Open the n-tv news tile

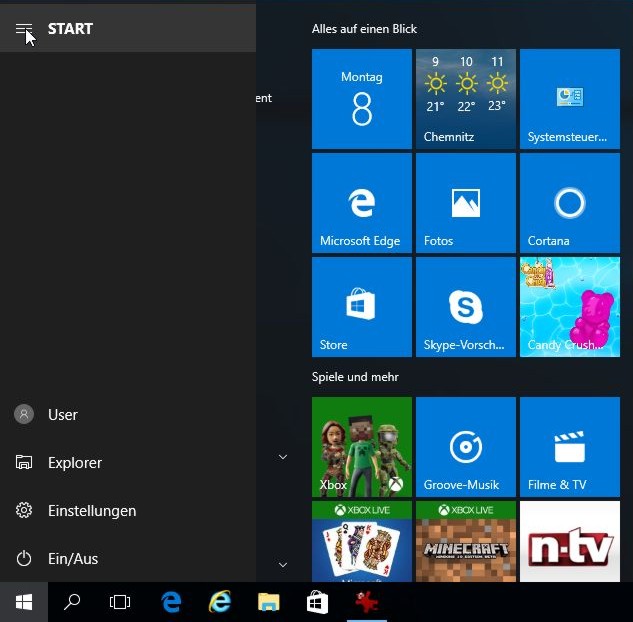(570, 541)
